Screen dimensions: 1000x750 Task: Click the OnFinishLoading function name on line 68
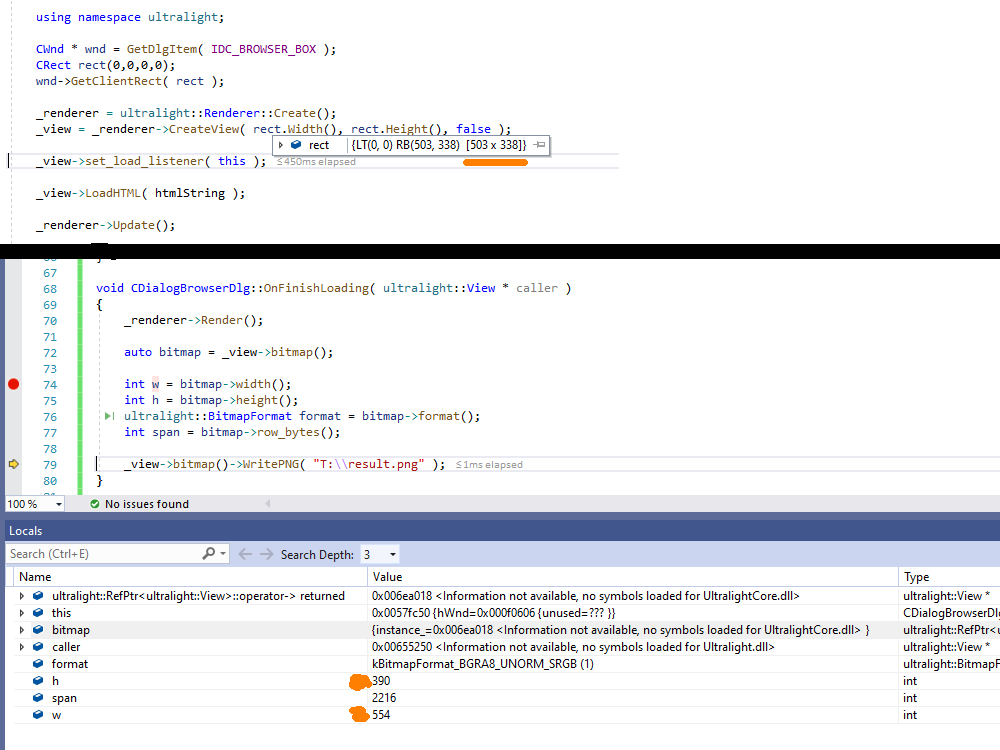coord(316,288)
